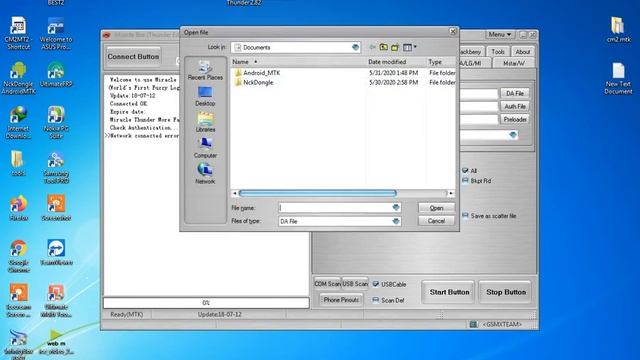Click the Start Button
Screen dimensions: 640x360
(449, 292)
